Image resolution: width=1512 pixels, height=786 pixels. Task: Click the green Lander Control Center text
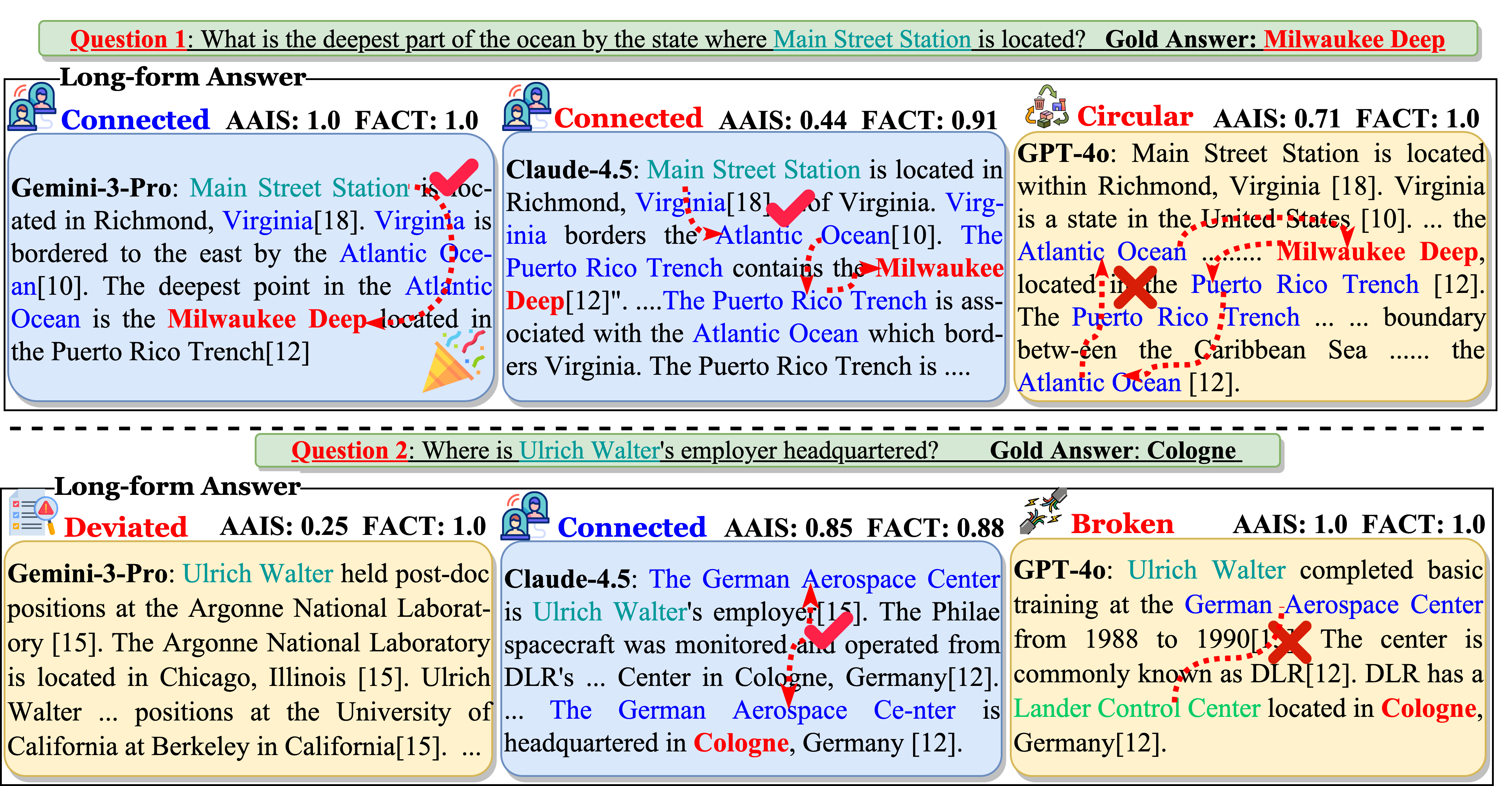[x=1136, y=708]
